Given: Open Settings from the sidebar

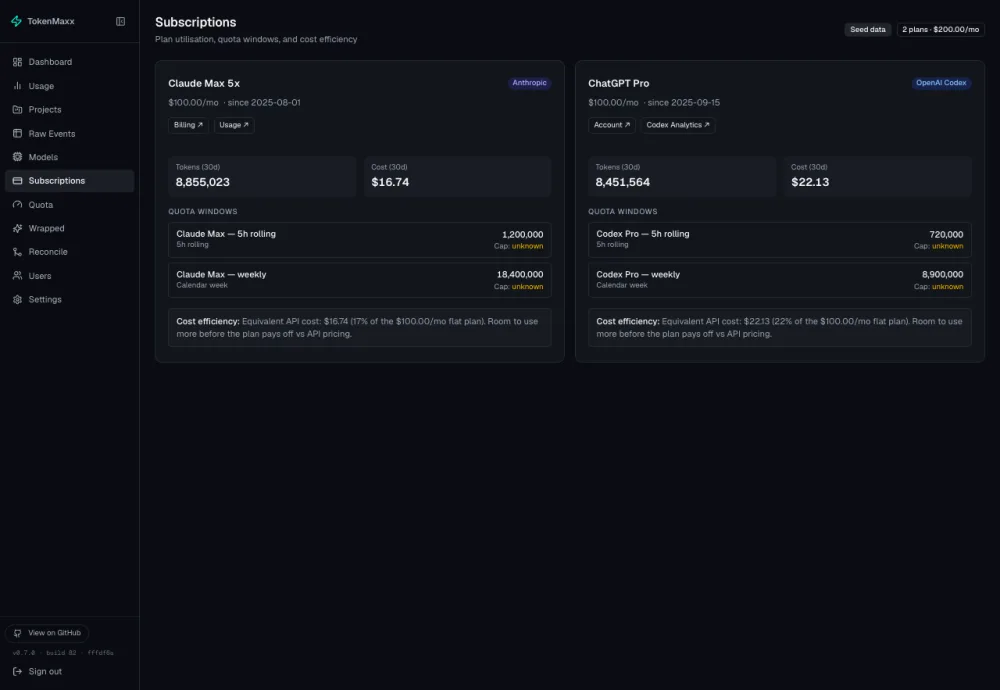Looking at the screenshot, I should click(70, 299).
